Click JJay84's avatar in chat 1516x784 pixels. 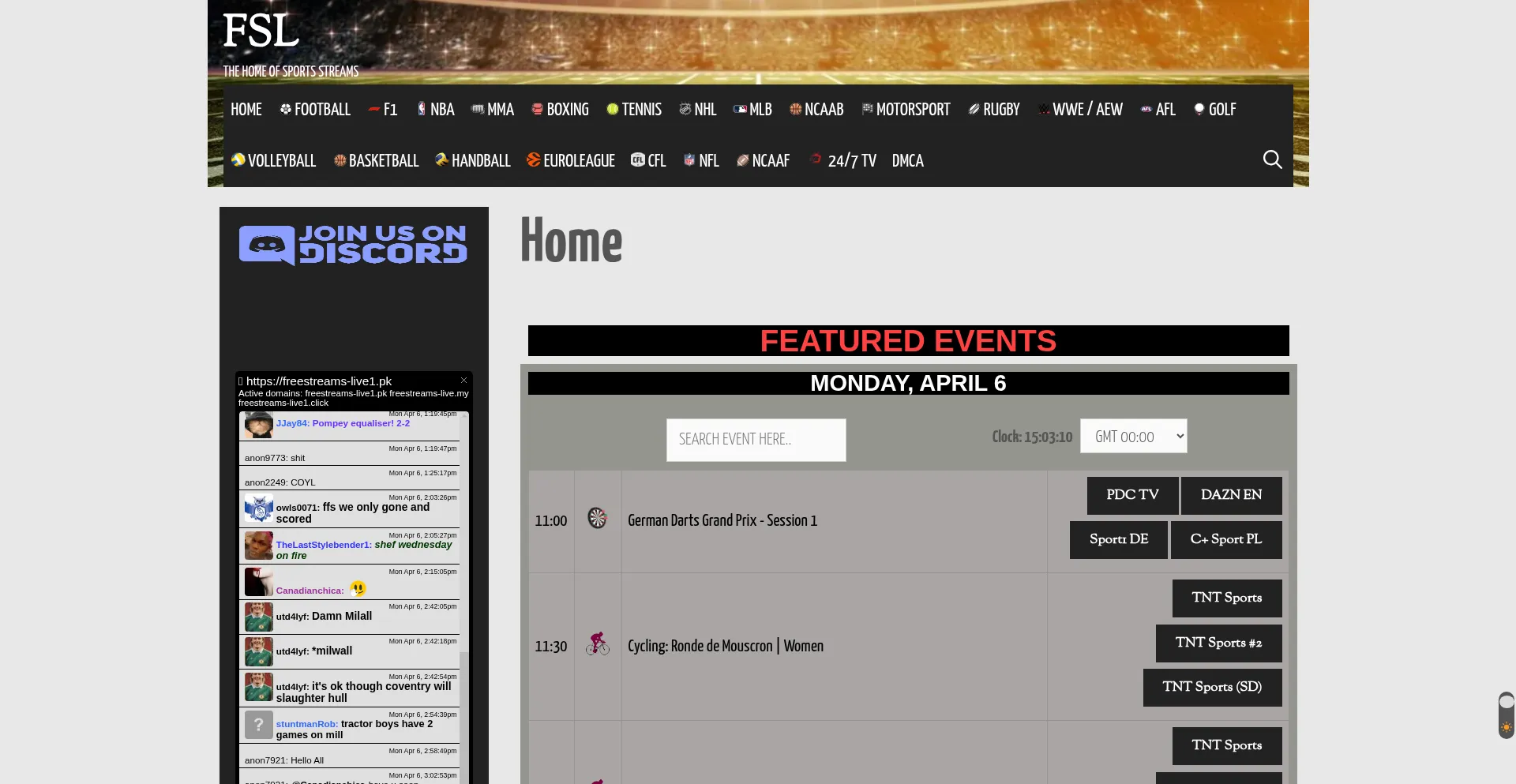tap(258, 425)
